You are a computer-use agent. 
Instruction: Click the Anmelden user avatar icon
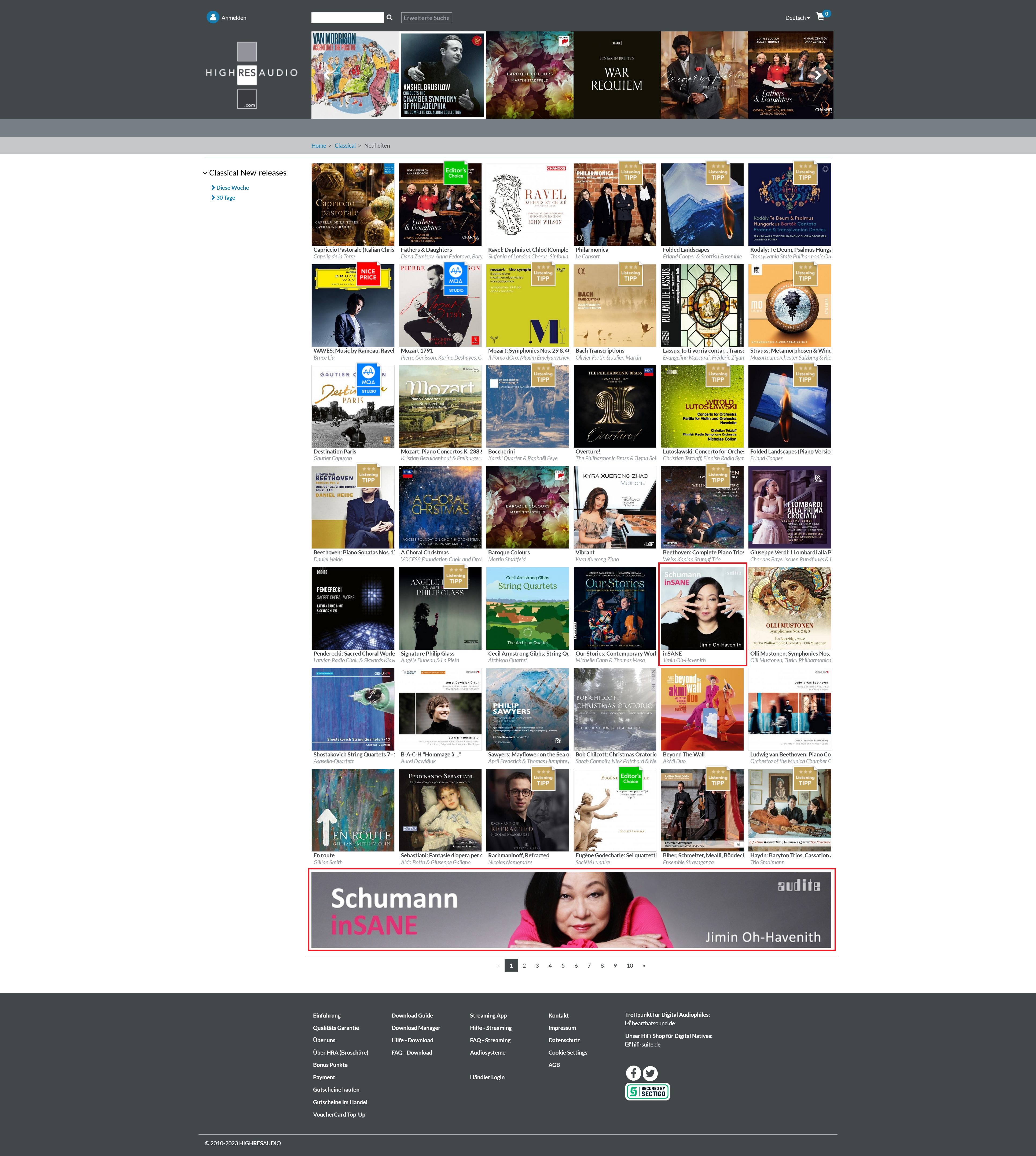[x=213, y=18]
